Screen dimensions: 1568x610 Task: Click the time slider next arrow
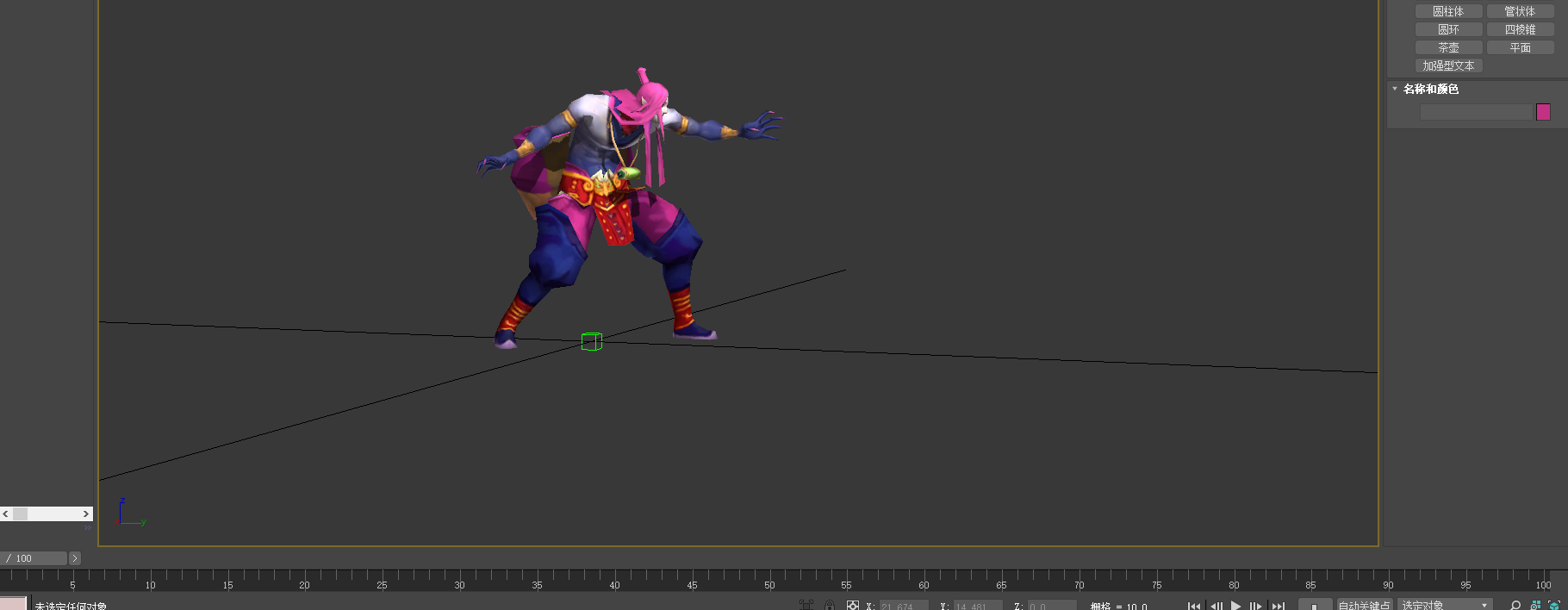pyautogui.click(x=75, y=558)
